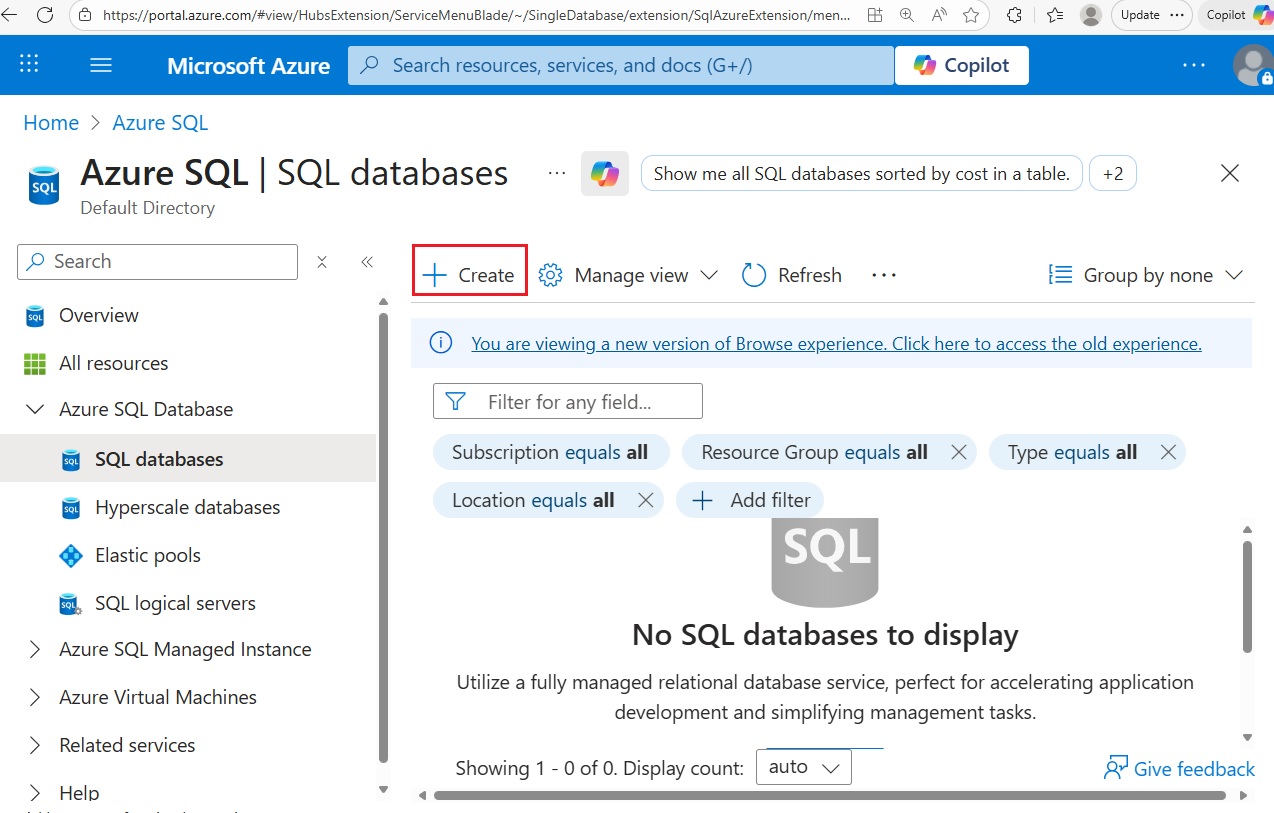Click the Copilot button in header
The height and width of the screenshot is (813, 1274).
point(961,65)
